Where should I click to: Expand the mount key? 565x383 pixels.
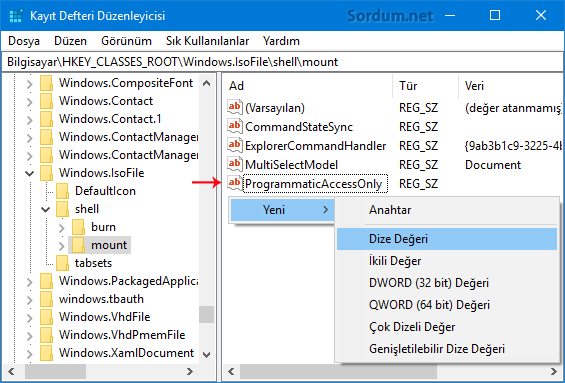(x=62, y=246)
